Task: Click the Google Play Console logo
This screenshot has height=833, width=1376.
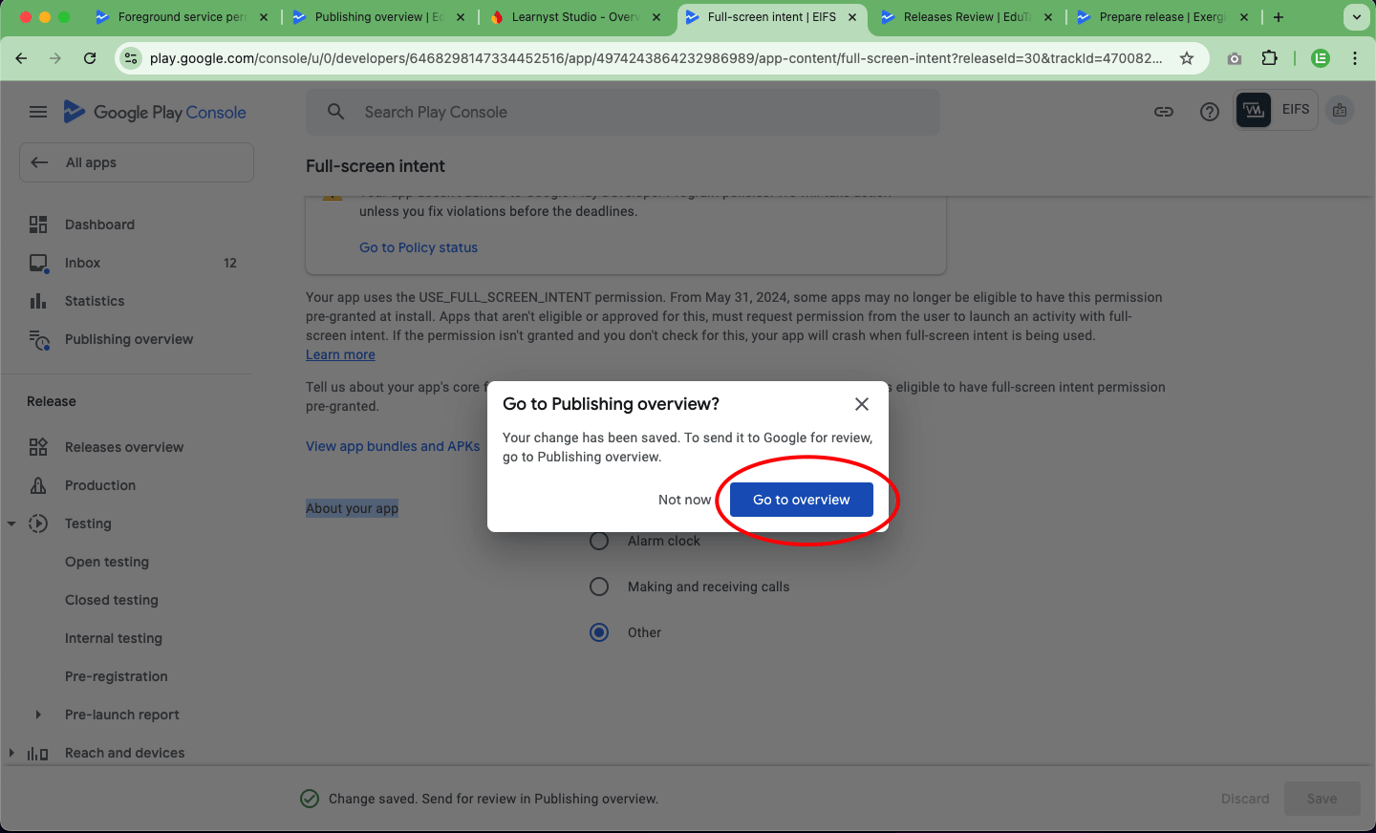Action: tap(155, 112)
